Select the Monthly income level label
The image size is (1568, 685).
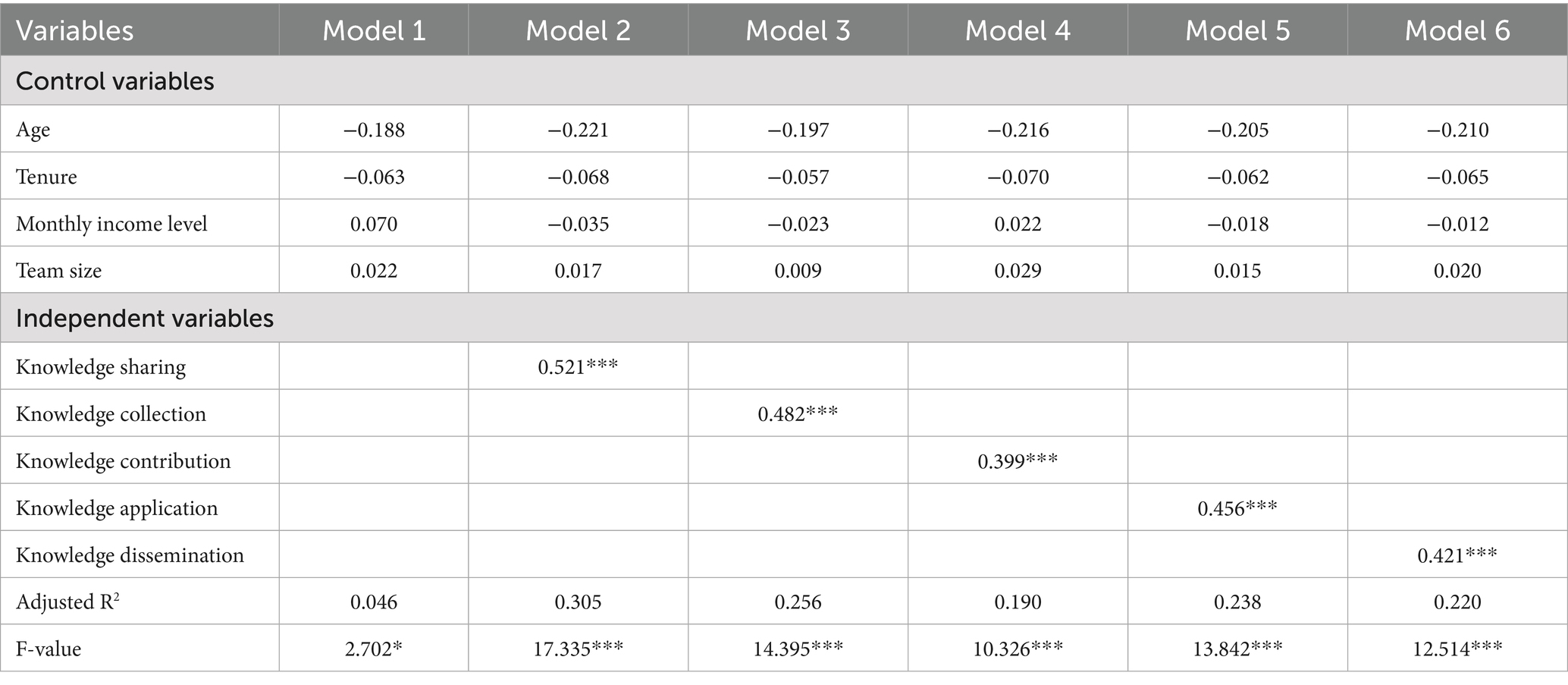click(111, 224)
